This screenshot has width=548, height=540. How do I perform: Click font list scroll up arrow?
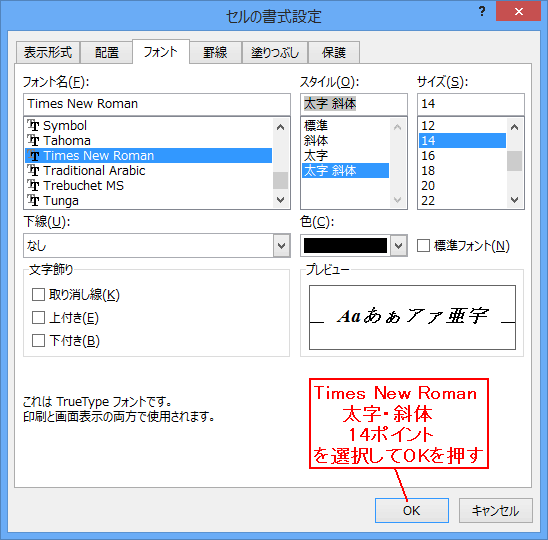[x=281, y=127]
